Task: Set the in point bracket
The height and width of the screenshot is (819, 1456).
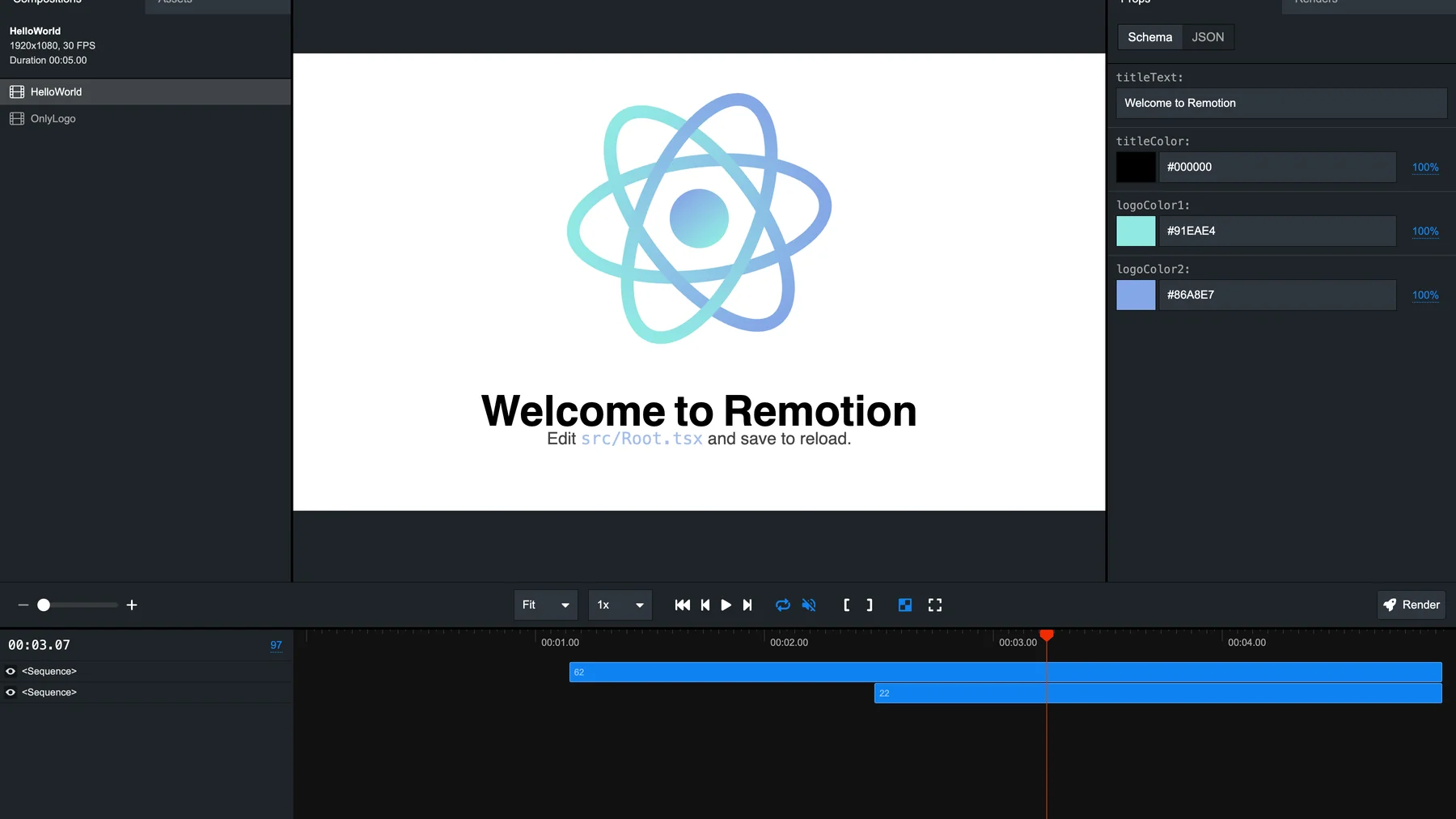Action: pos(846,605)
